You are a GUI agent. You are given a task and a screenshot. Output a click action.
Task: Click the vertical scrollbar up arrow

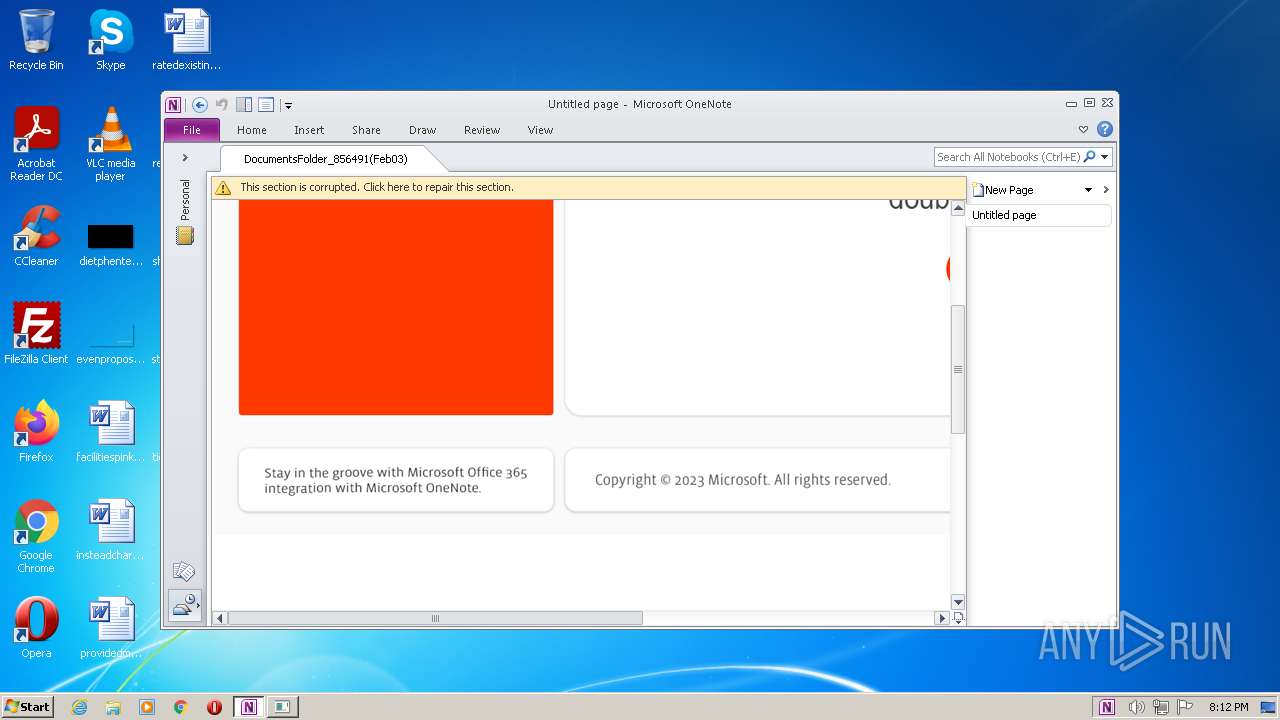958,208
